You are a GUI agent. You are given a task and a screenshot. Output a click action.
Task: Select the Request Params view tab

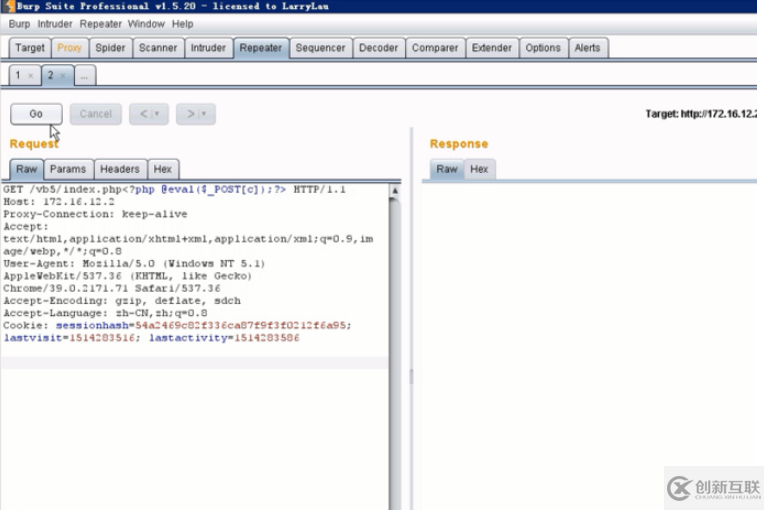pyautogui.click(x=68, y=169)
